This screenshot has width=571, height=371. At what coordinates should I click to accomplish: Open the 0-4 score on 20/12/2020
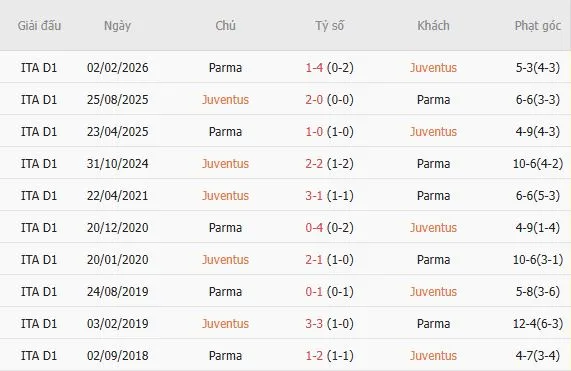[x=314, y=228]
